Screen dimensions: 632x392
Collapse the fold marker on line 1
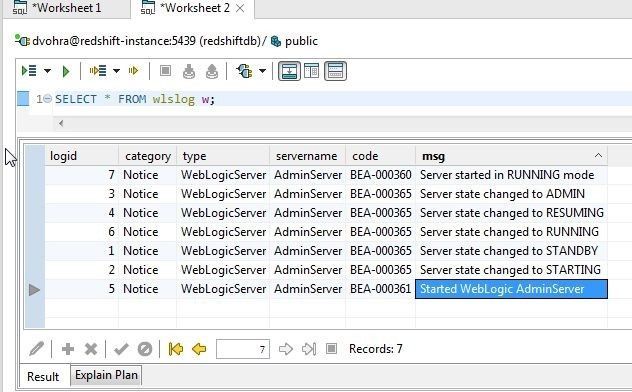point(48,99)
